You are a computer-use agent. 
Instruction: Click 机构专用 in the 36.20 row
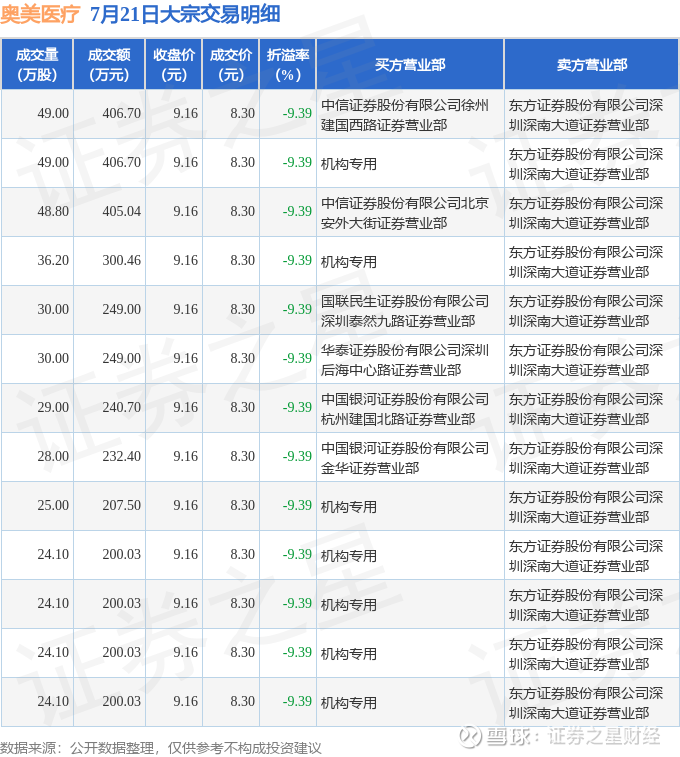349,262
